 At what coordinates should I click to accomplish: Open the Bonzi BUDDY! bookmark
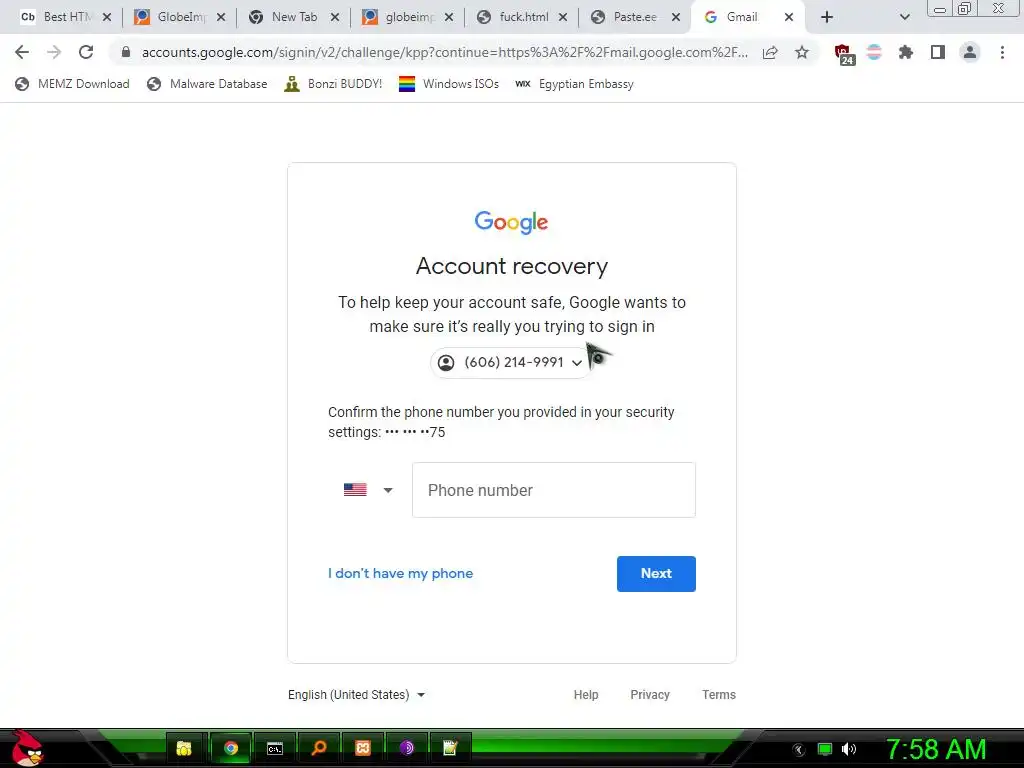pos(333,84)
